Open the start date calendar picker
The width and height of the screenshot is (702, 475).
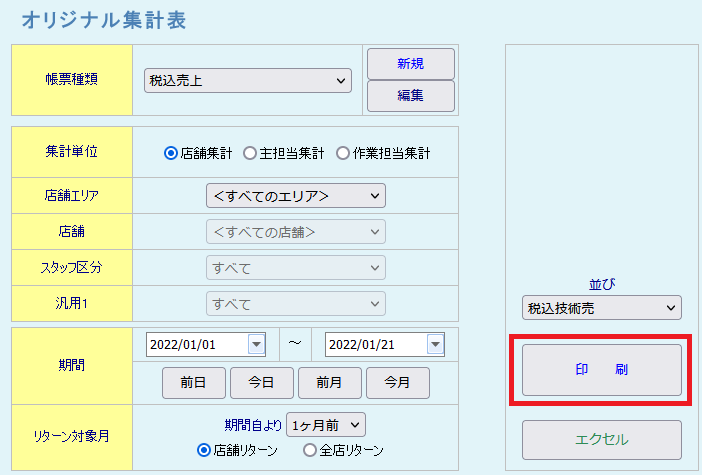(x=257, y=344)
